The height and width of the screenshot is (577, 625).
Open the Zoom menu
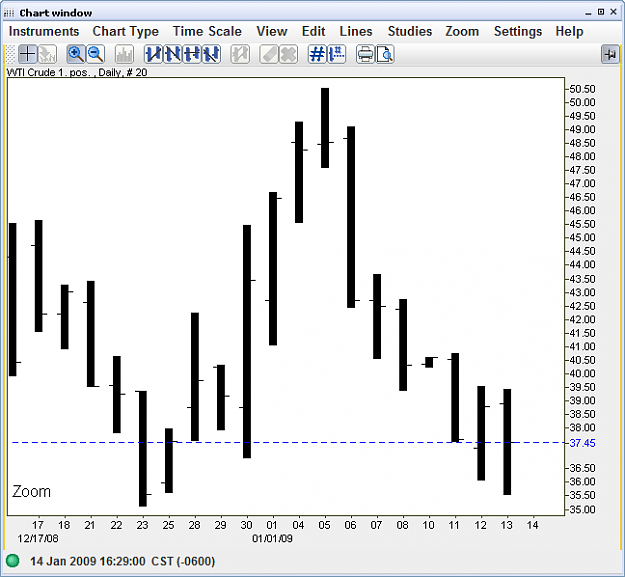coord(462,31)
